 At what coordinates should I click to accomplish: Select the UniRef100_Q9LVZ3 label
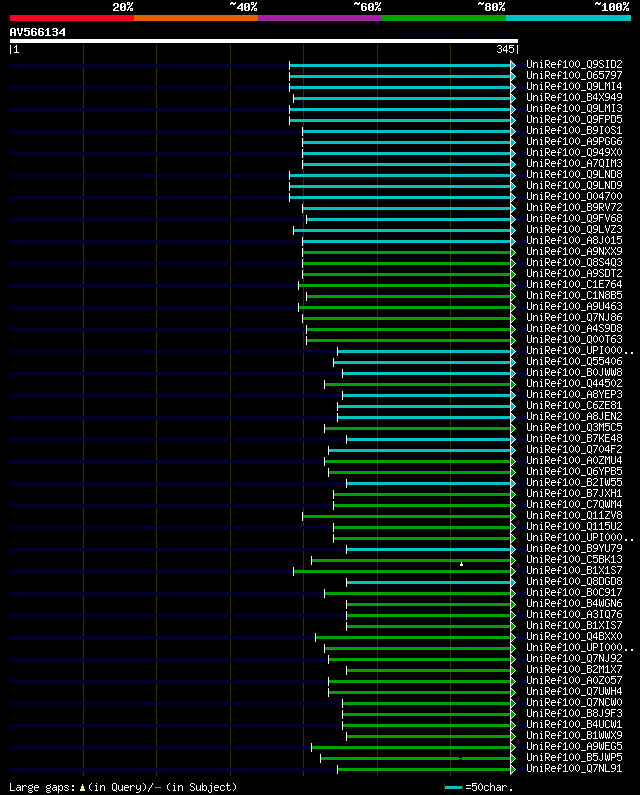coord(574,230)
